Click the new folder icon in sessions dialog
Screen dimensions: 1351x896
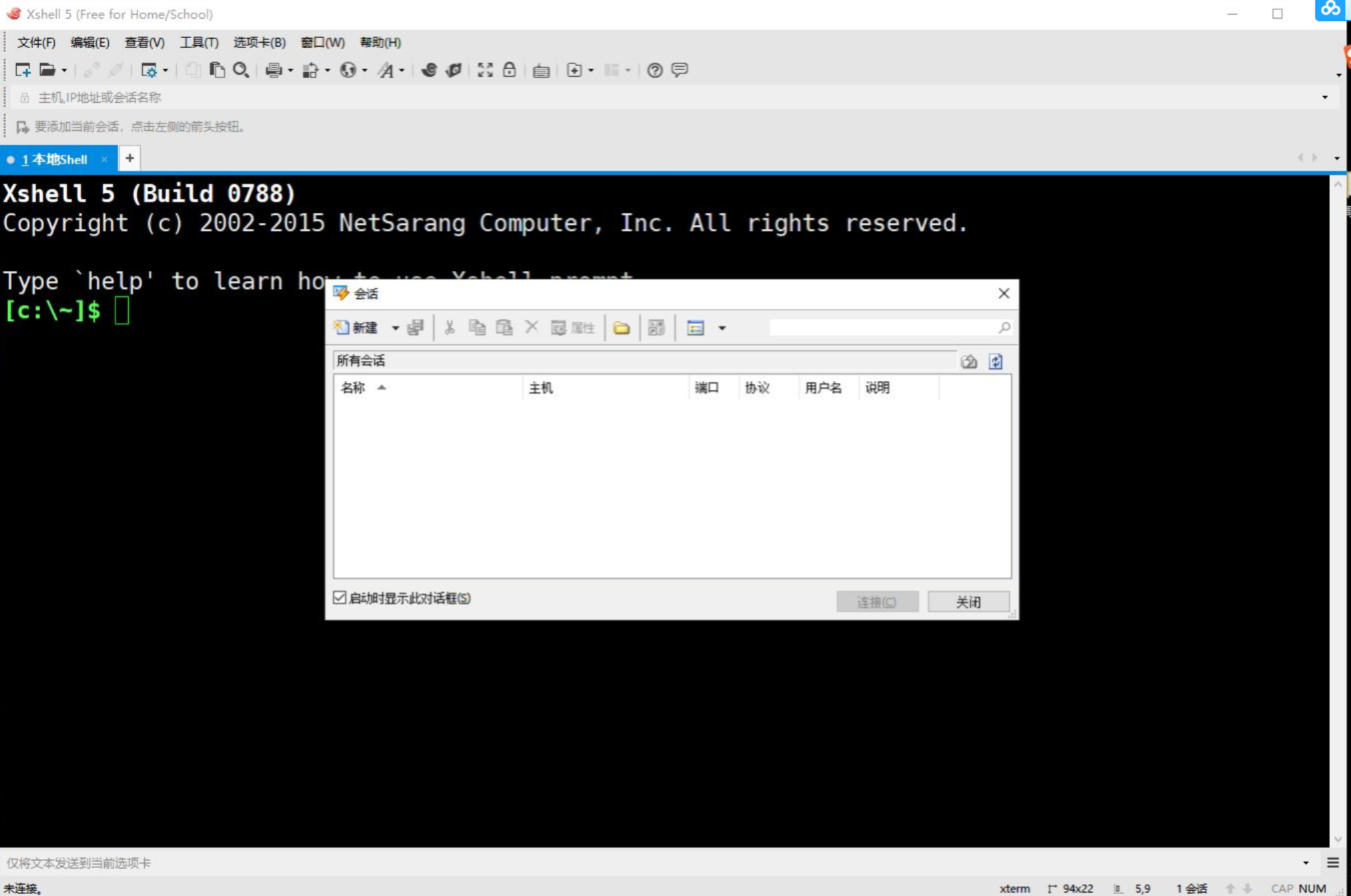click(621, 328)
